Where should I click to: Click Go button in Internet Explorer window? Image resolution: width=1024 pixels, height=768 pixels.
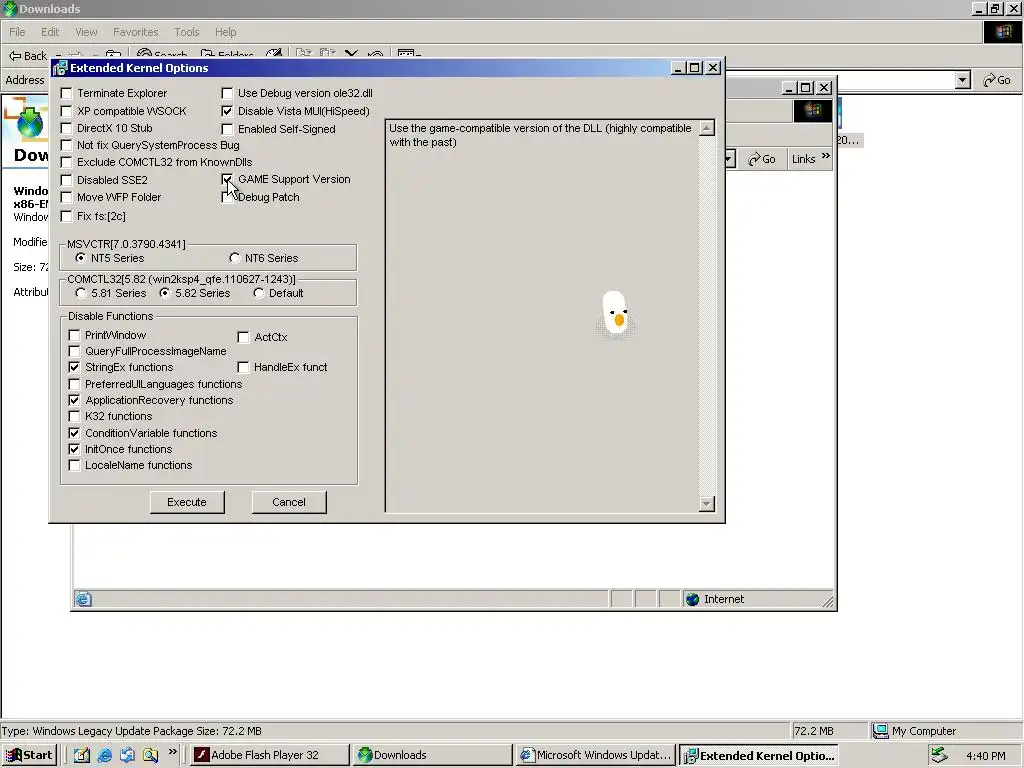click(x=761, y=159)
